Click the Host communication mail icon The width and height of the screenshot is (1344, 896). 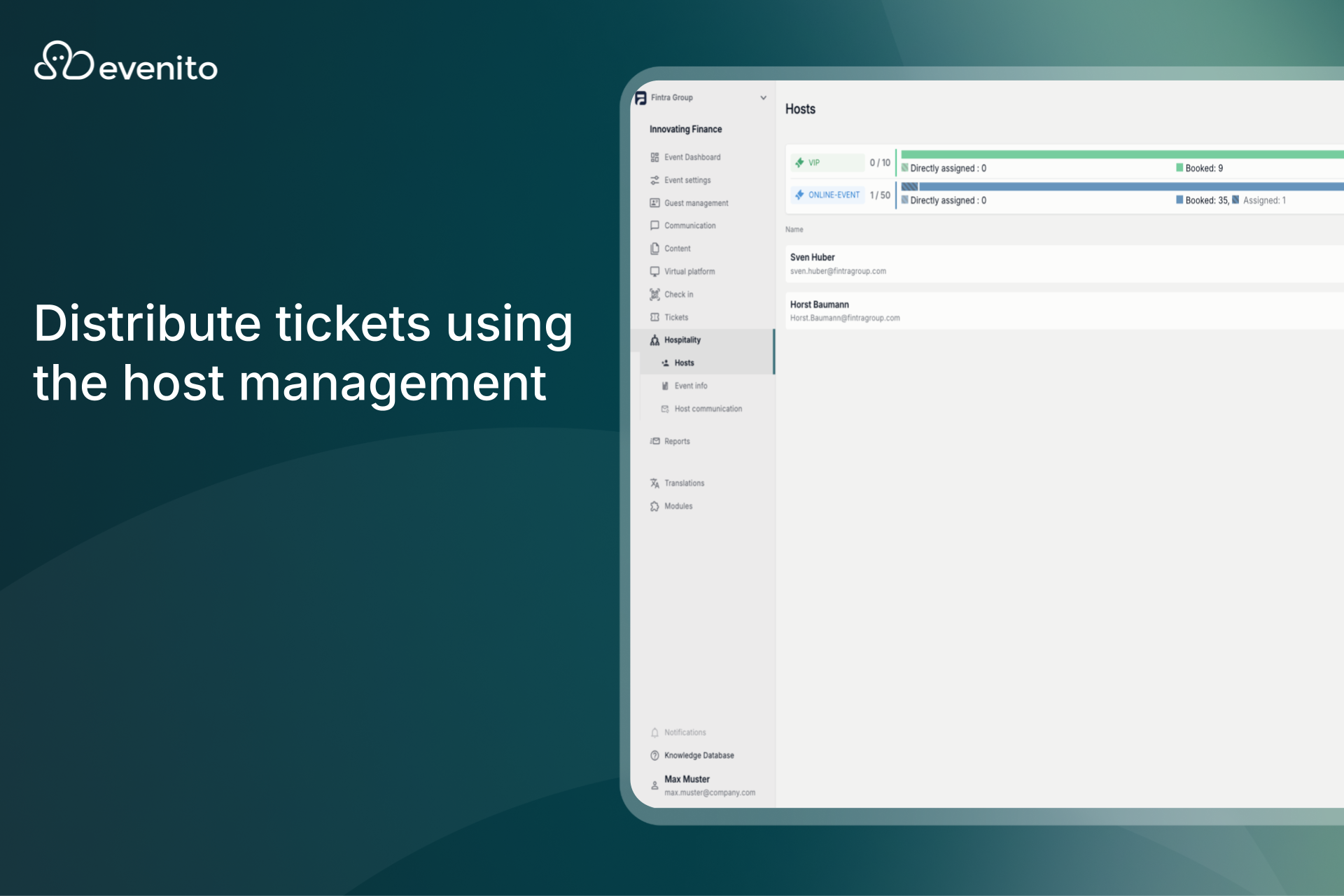(x=665, y=409)
